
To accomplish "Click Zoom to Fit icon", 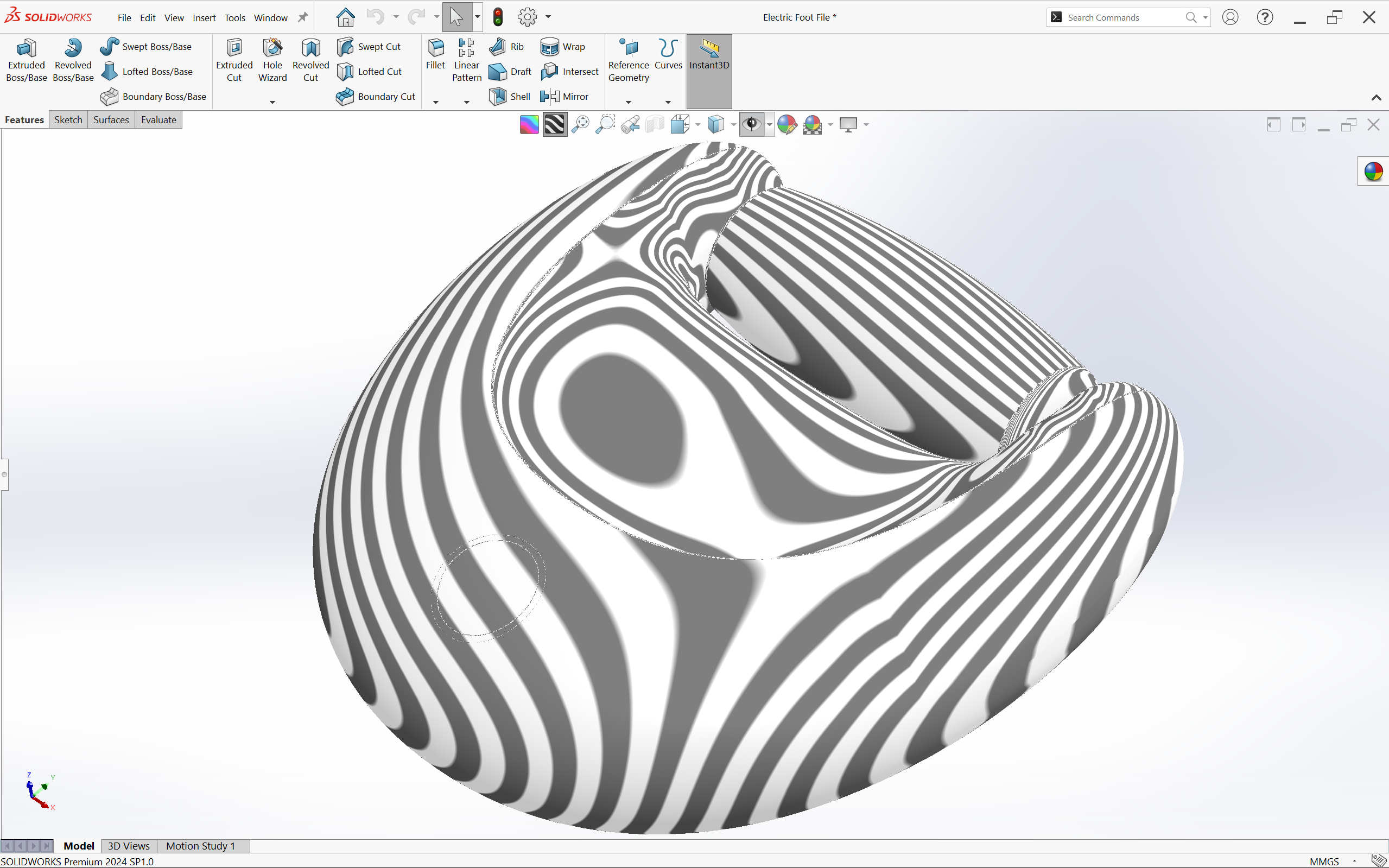I will tap(580, 124).
